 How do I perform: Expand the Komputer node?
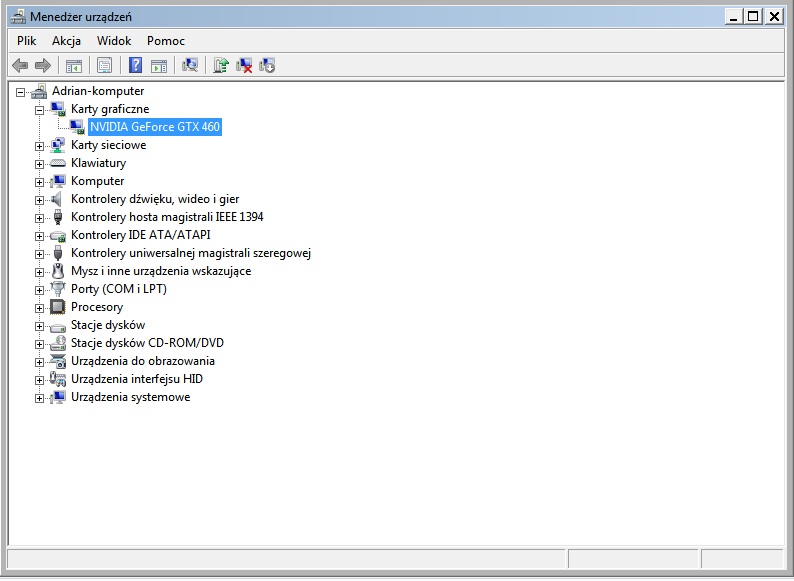(x=39, y=182)
